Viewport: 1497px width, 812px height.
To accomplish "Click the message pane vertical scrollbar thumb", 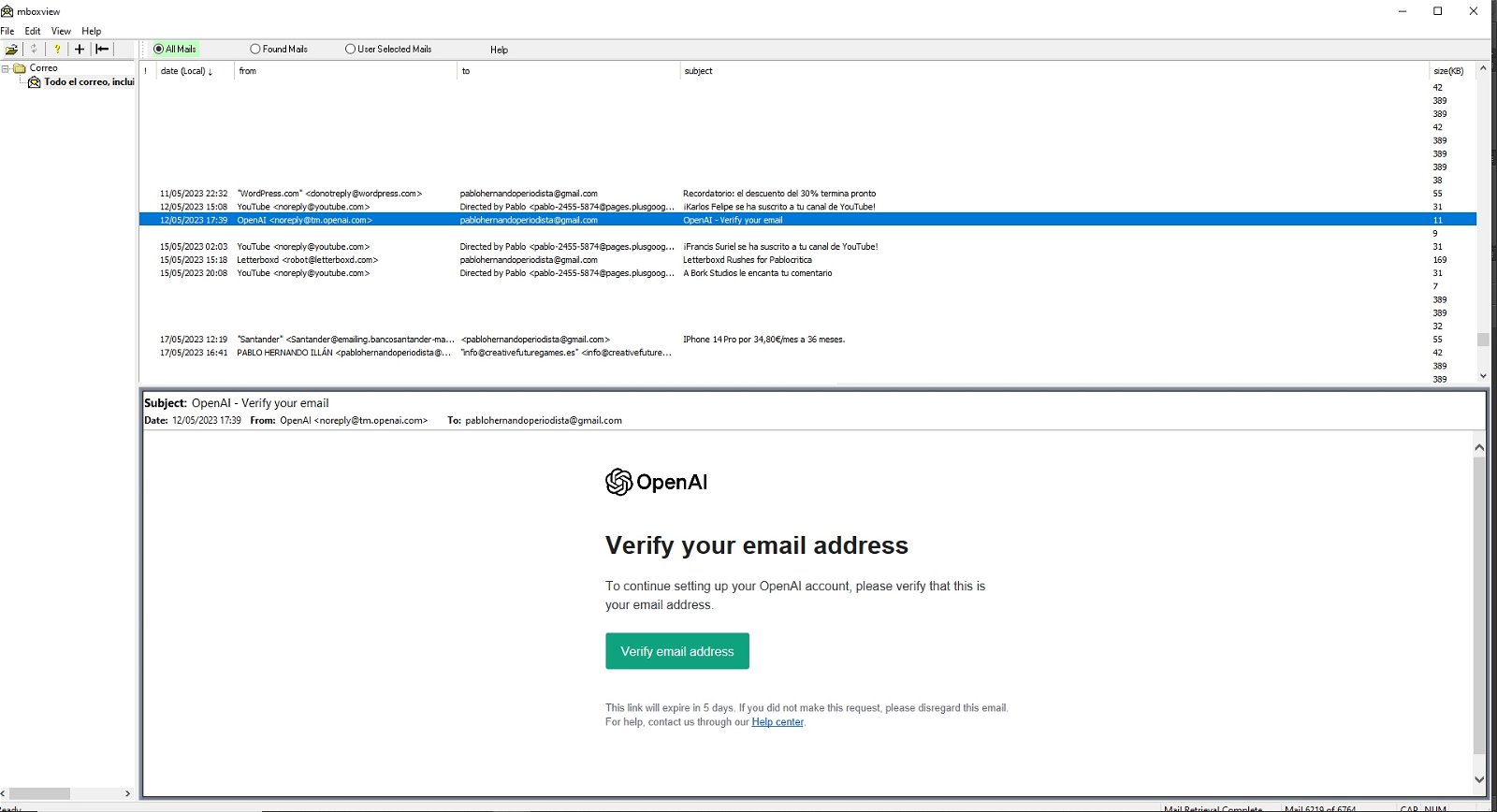I will (x=1479, y=606).
